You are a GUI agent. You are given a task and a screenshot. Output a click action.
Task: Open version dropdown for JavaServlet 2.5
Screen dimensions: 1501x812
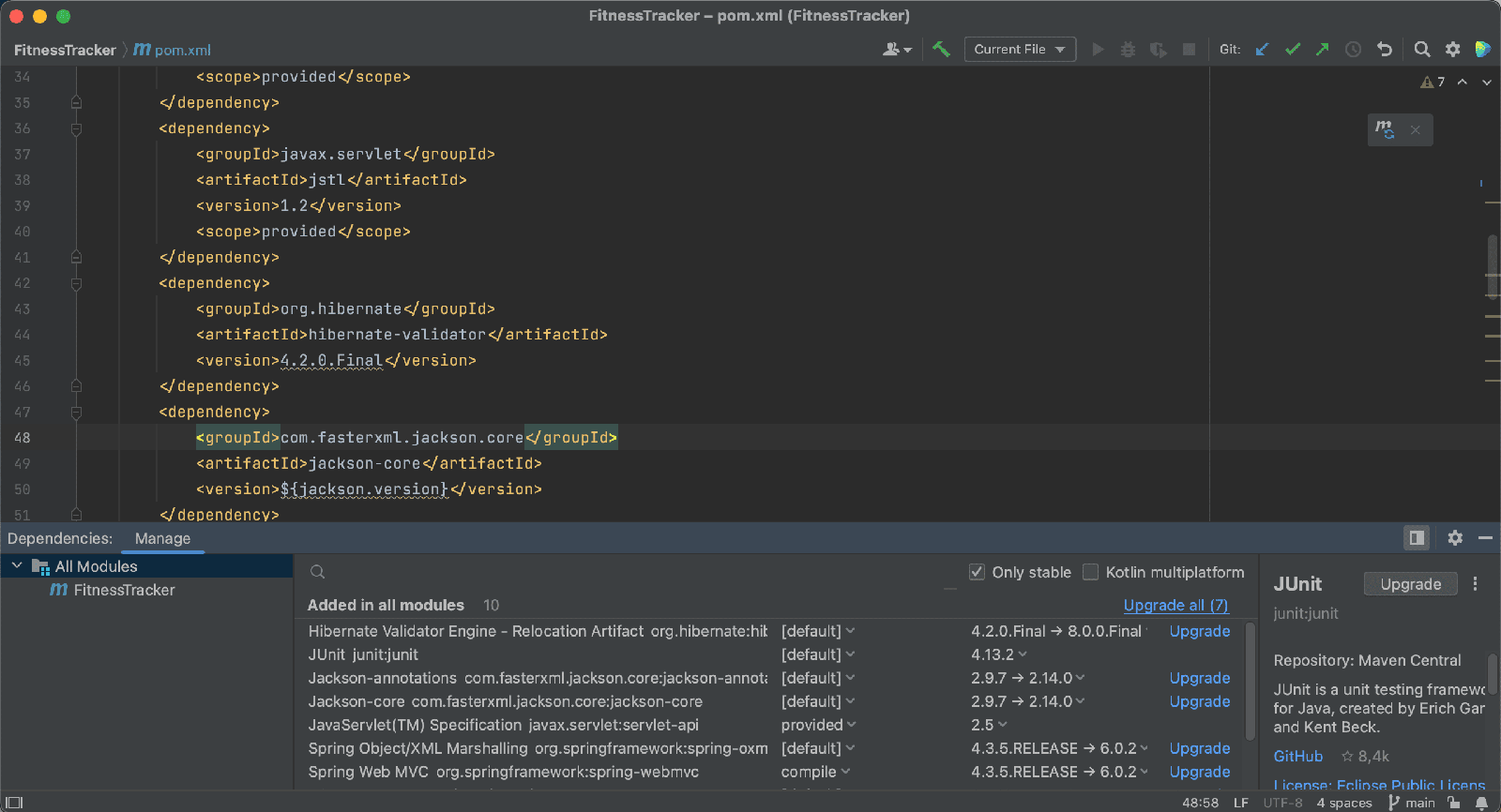point(989,725)
